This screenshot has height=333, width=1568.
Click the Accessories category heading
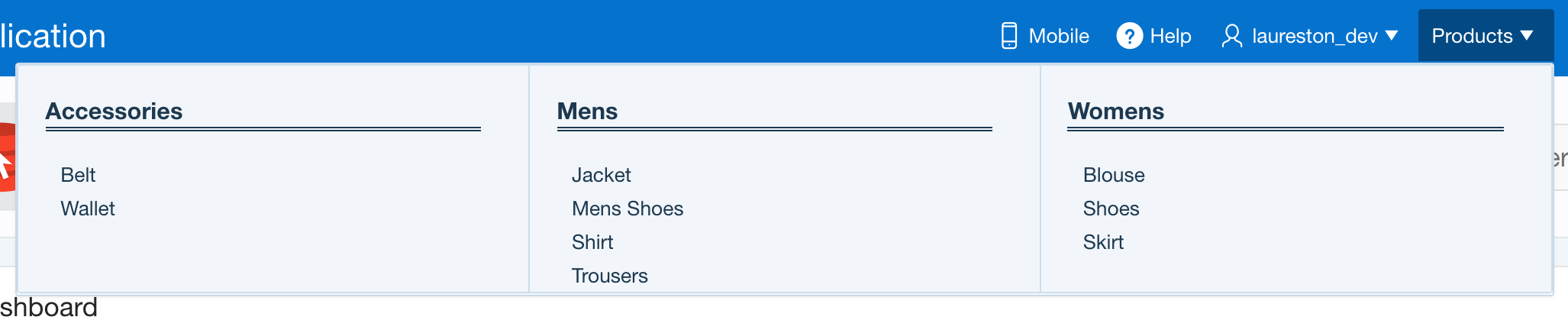point(114,112)
